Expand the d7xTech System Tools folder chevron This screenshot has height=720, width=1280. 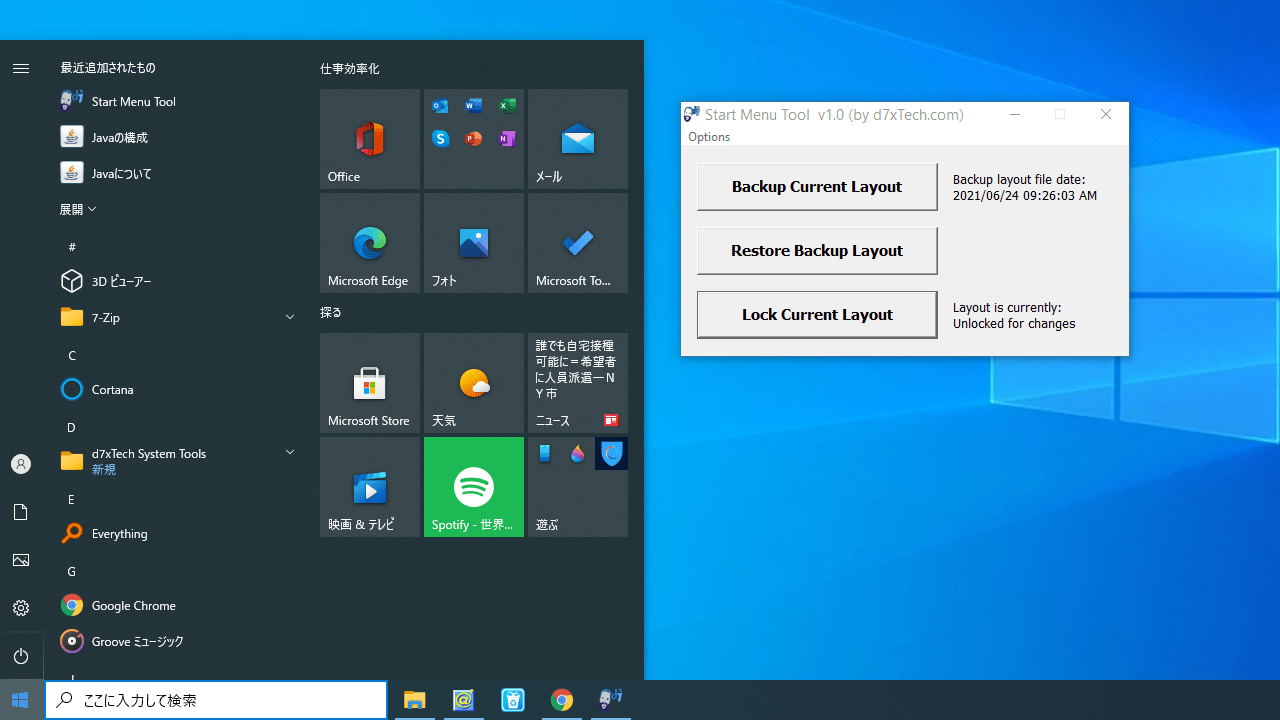click(x=290, y=452)
